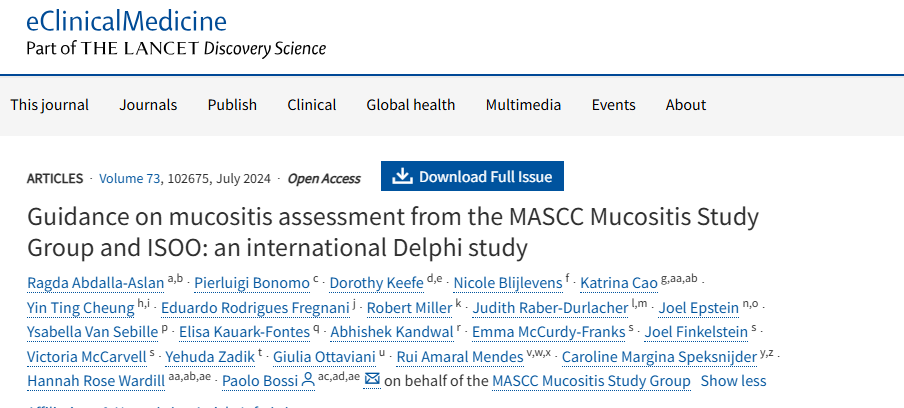Click article number 102675, July 2024

[219, 179]
